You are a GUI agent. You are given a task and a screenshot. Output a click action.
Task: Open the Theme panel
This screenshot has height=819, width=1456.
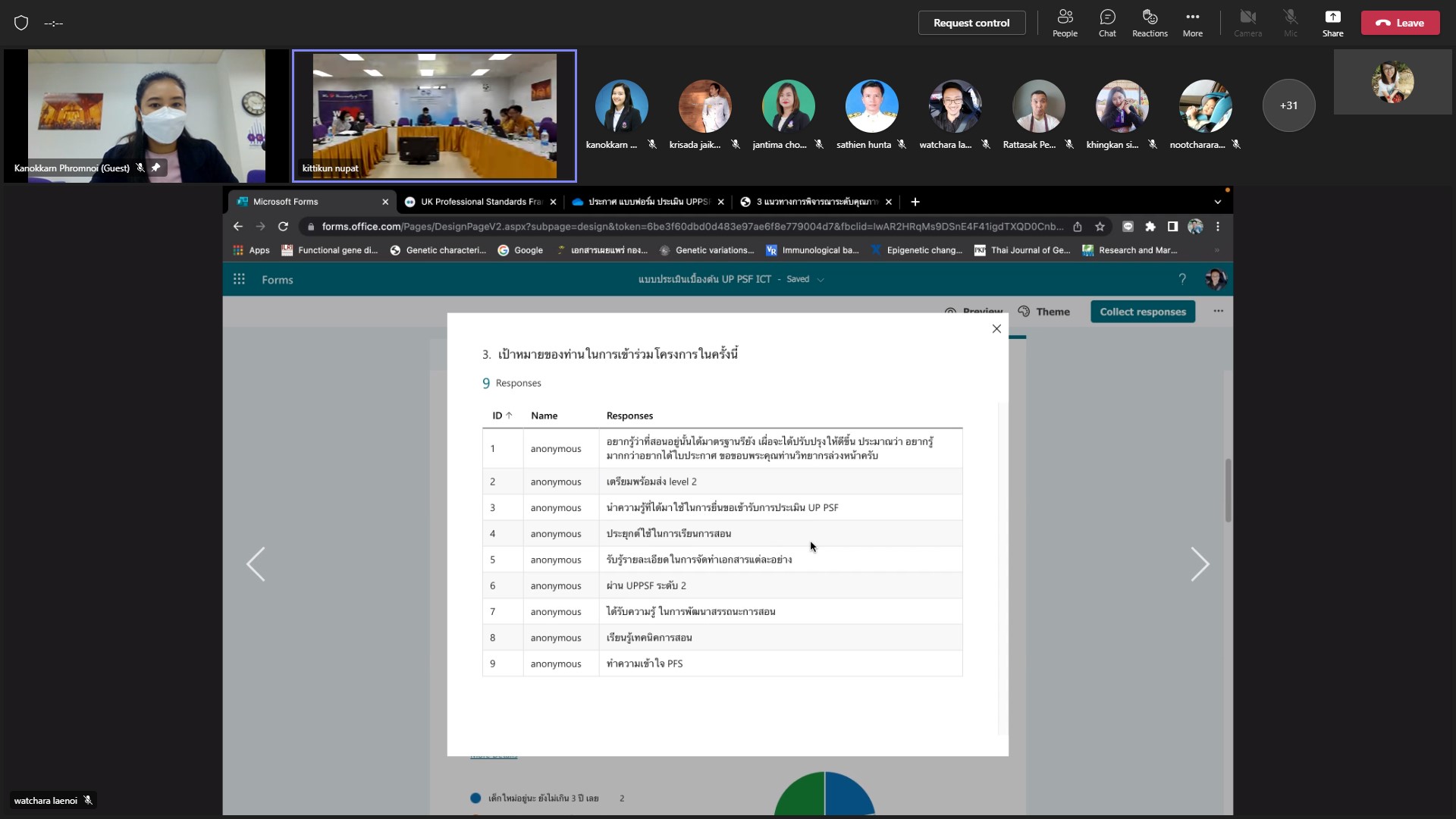click(1044, 312)
